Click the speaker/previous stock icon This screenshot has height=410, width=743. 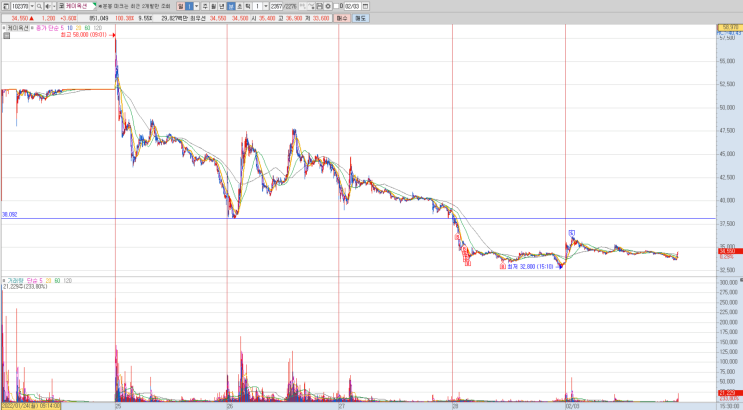[x=47, y=6]
